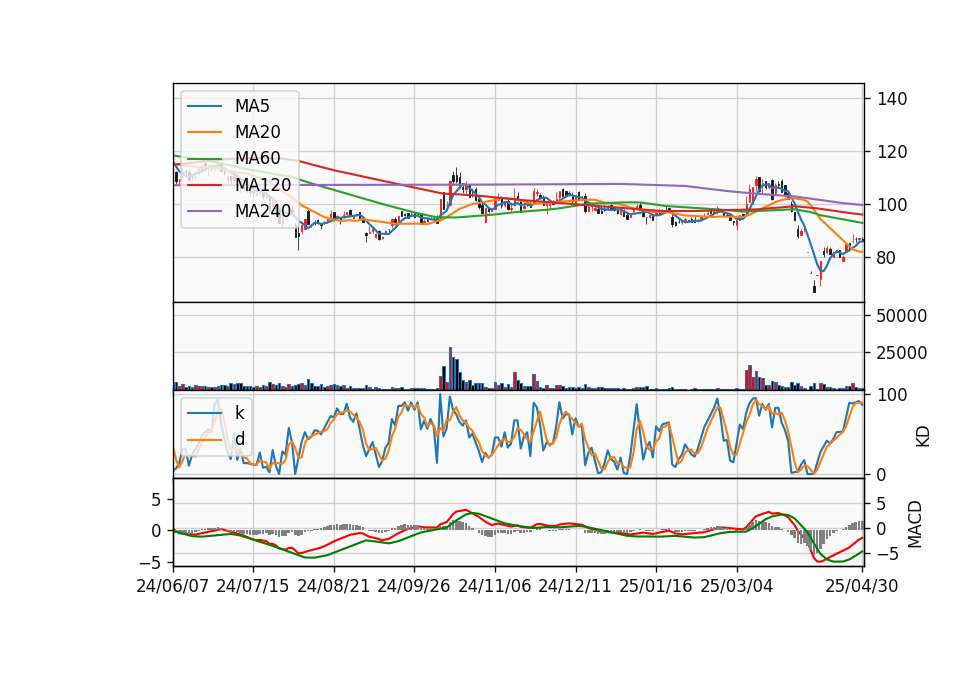Click the 140 price axis label

pyautogui.click(x=891, y=99)
